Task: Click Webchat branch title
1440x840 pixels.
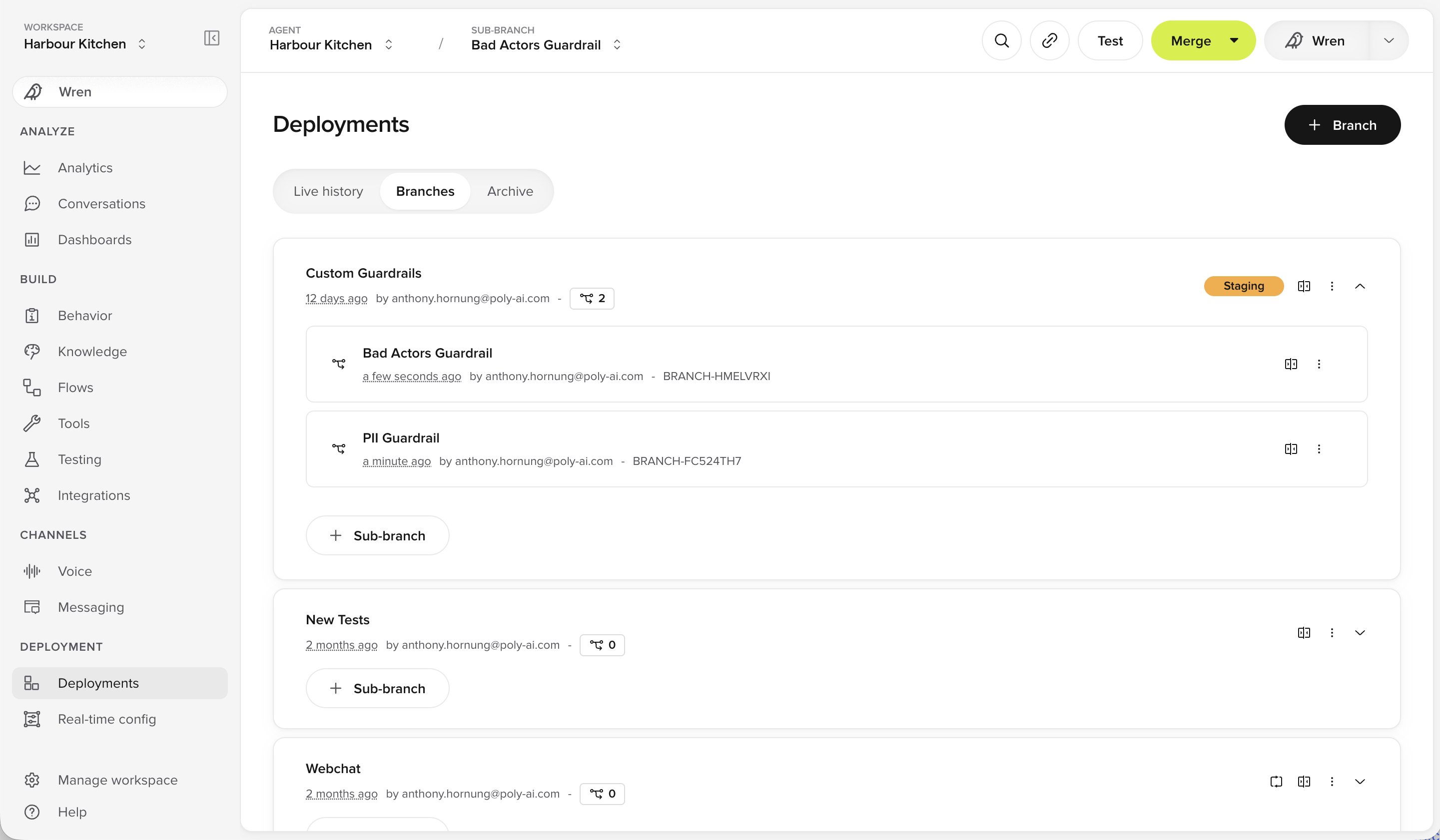Action: pos(333,769)
